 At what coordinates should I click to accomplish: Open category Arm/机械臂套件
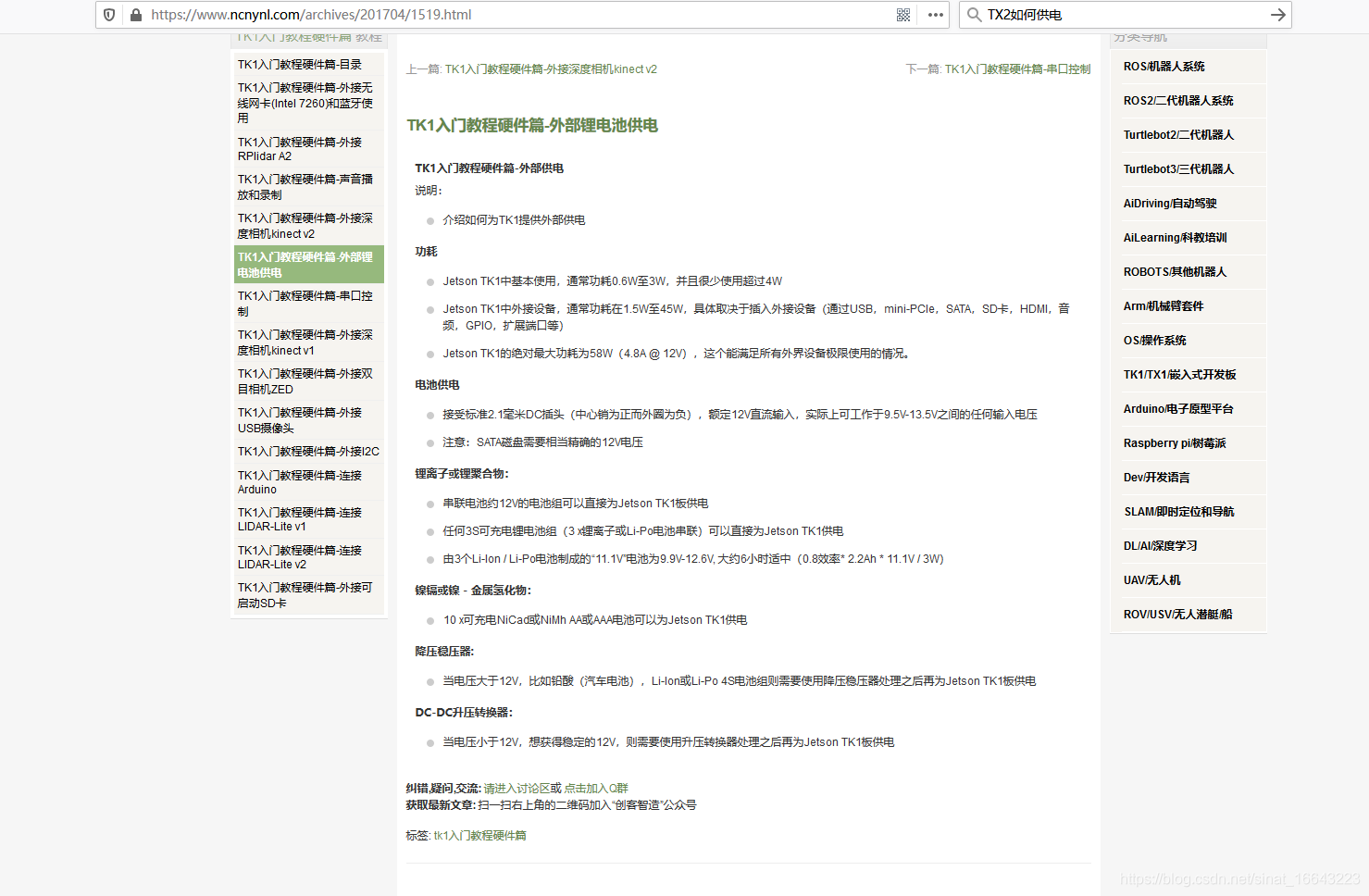point(1164,306)
